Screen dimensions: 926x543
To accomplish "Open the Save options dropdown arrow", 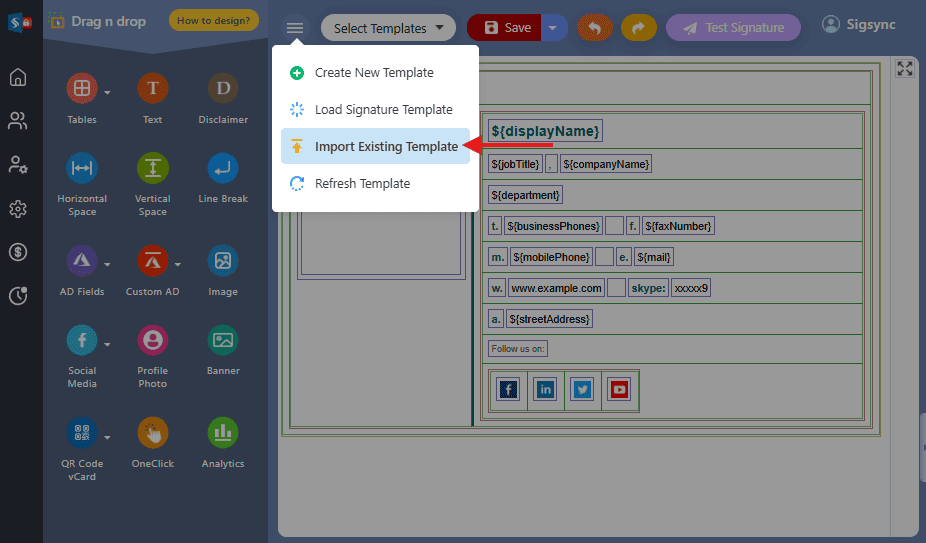I will [x=553, y=28].
